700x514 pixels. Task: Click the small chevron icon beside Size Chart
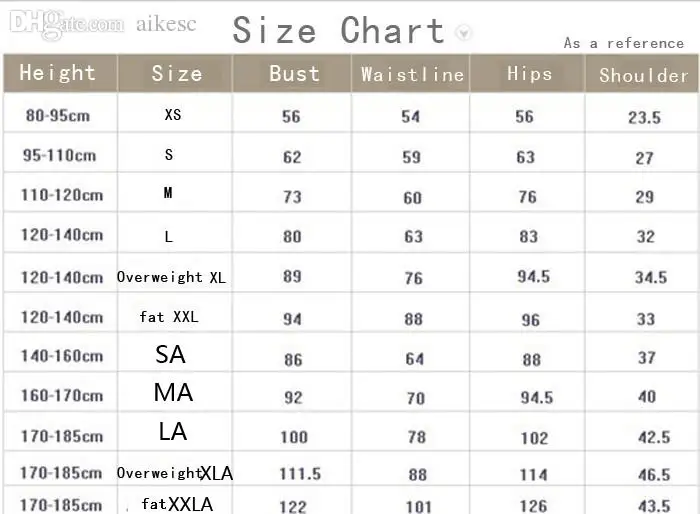tap(463, 33)
